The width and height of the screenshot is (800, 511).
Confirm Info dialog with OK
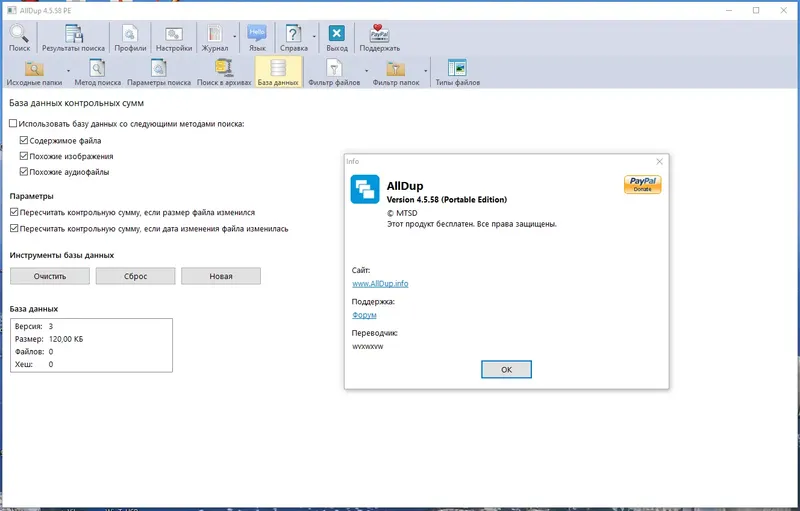pos(506,370)
